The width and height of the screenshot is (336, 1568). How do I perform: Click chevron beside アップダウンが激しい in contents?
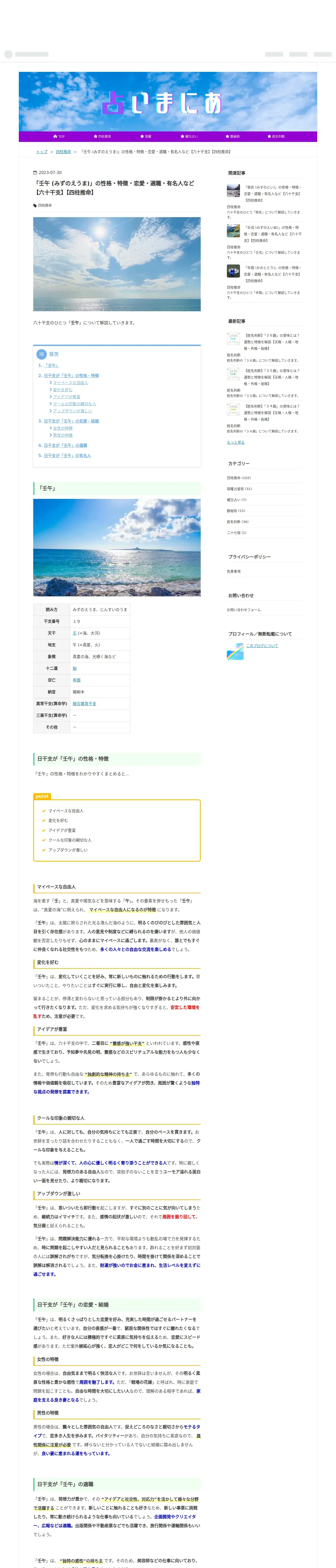point(51,411)
